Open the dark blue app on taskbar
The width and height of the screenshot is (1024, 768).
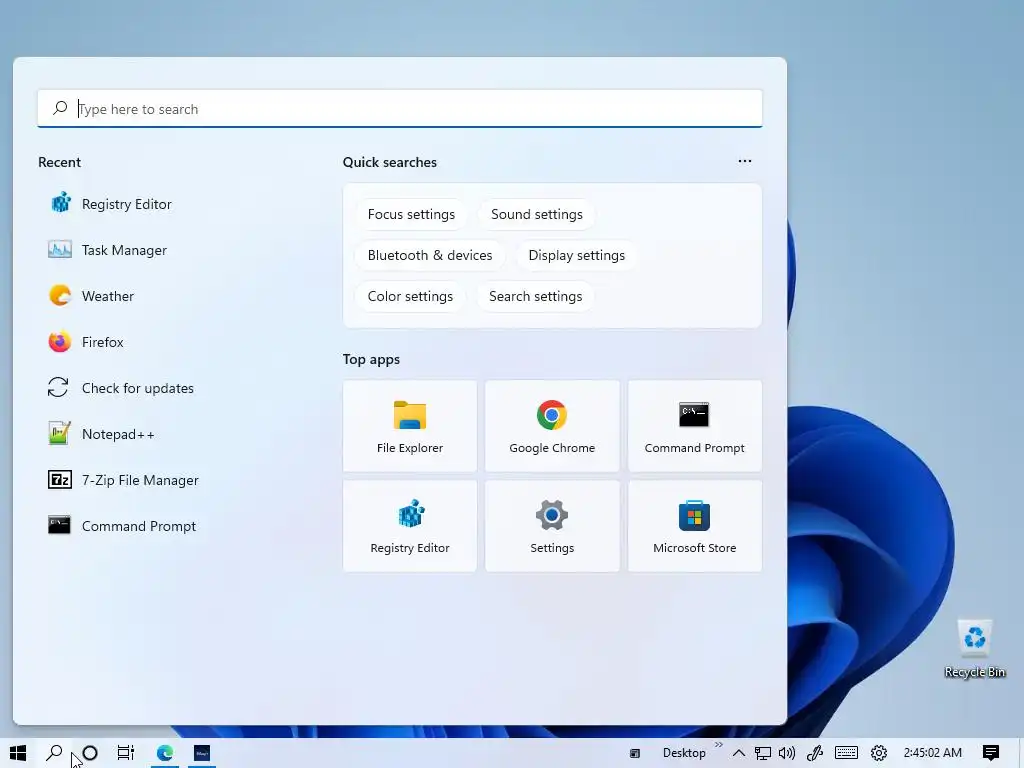pyautogui.click(x=202, y=753)
